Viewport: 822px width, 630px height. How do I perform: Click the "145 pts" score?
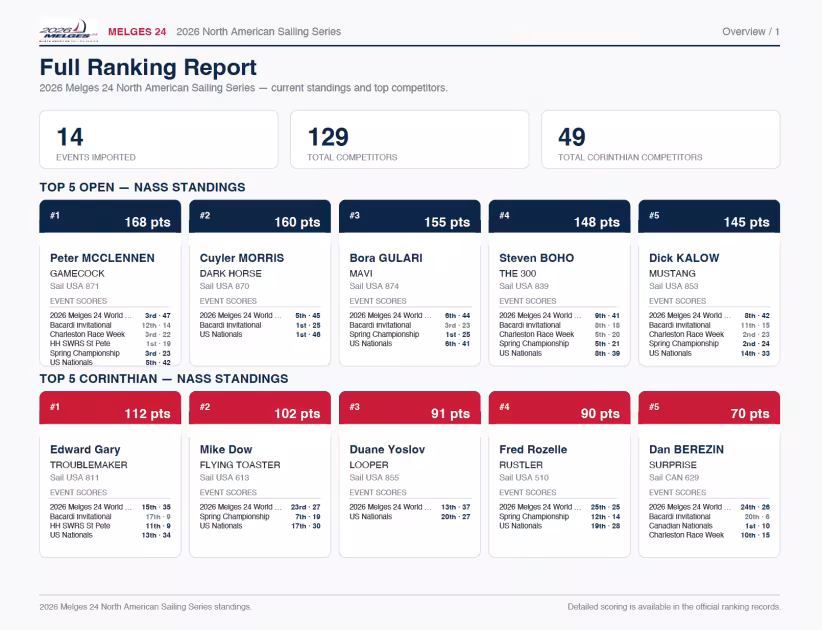click(x=747, y=222)
